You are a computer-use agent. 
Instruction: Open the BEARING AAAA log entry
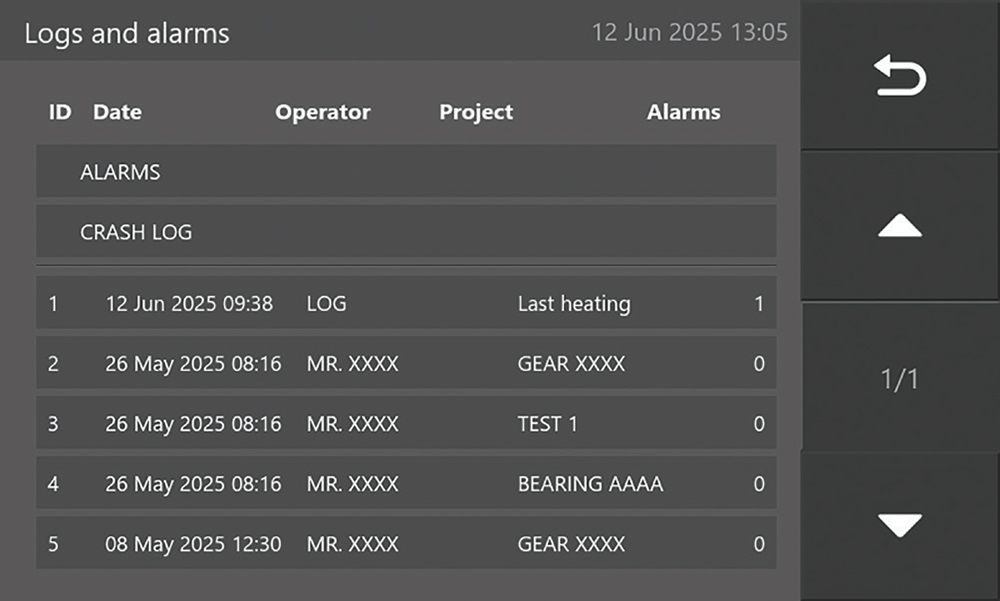point(406,484)
